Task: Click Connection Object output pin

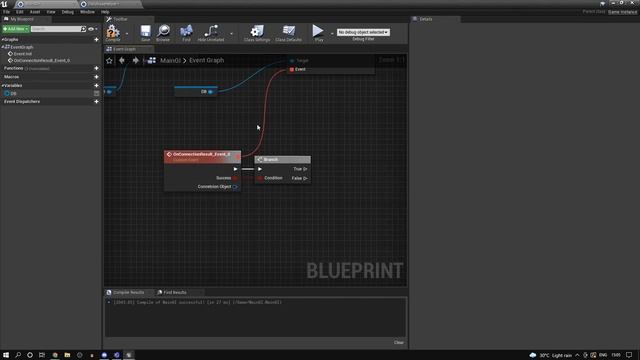Action: (235, 187)
